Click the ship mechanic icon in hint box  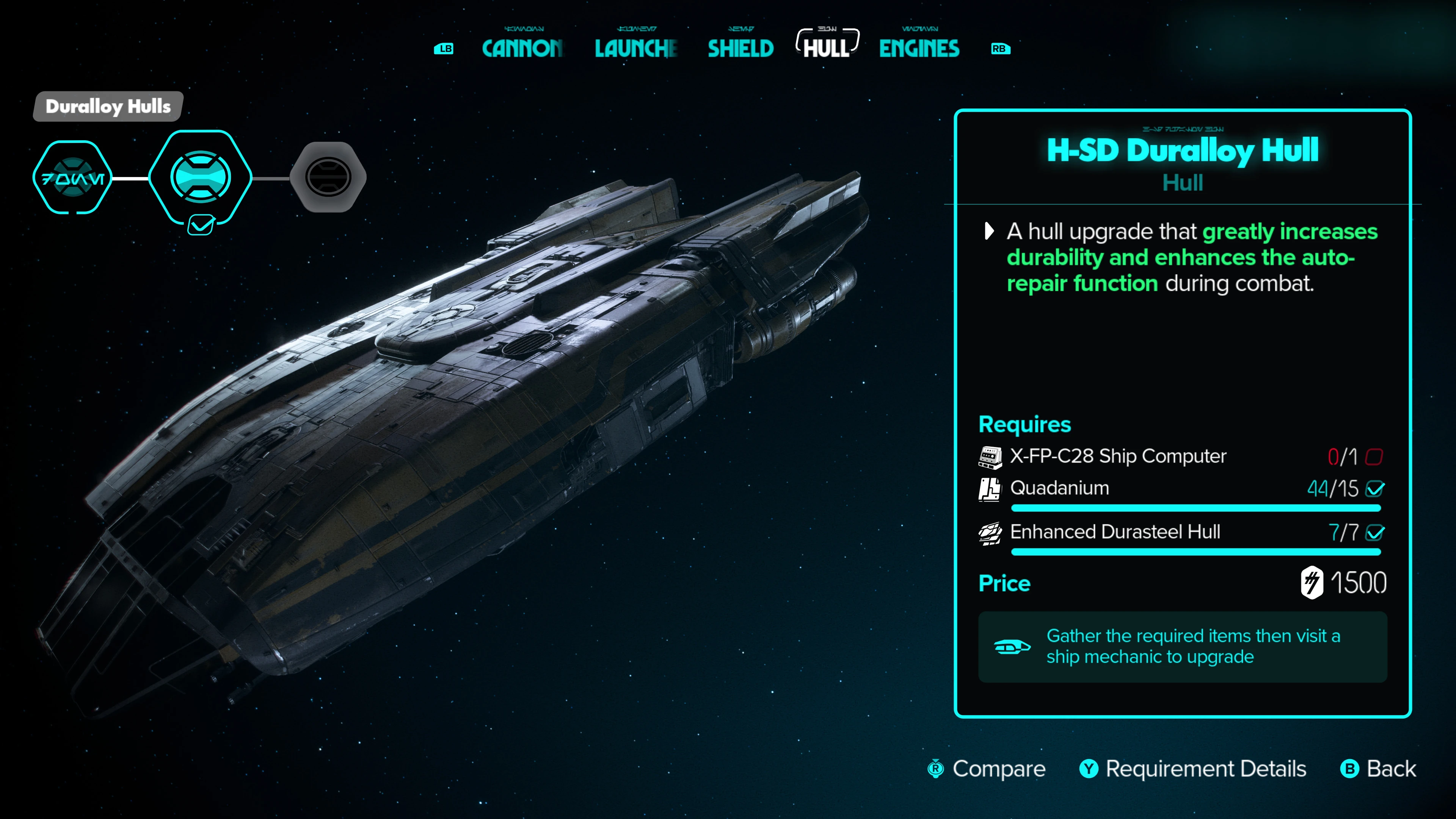(x=1012, y=646)
